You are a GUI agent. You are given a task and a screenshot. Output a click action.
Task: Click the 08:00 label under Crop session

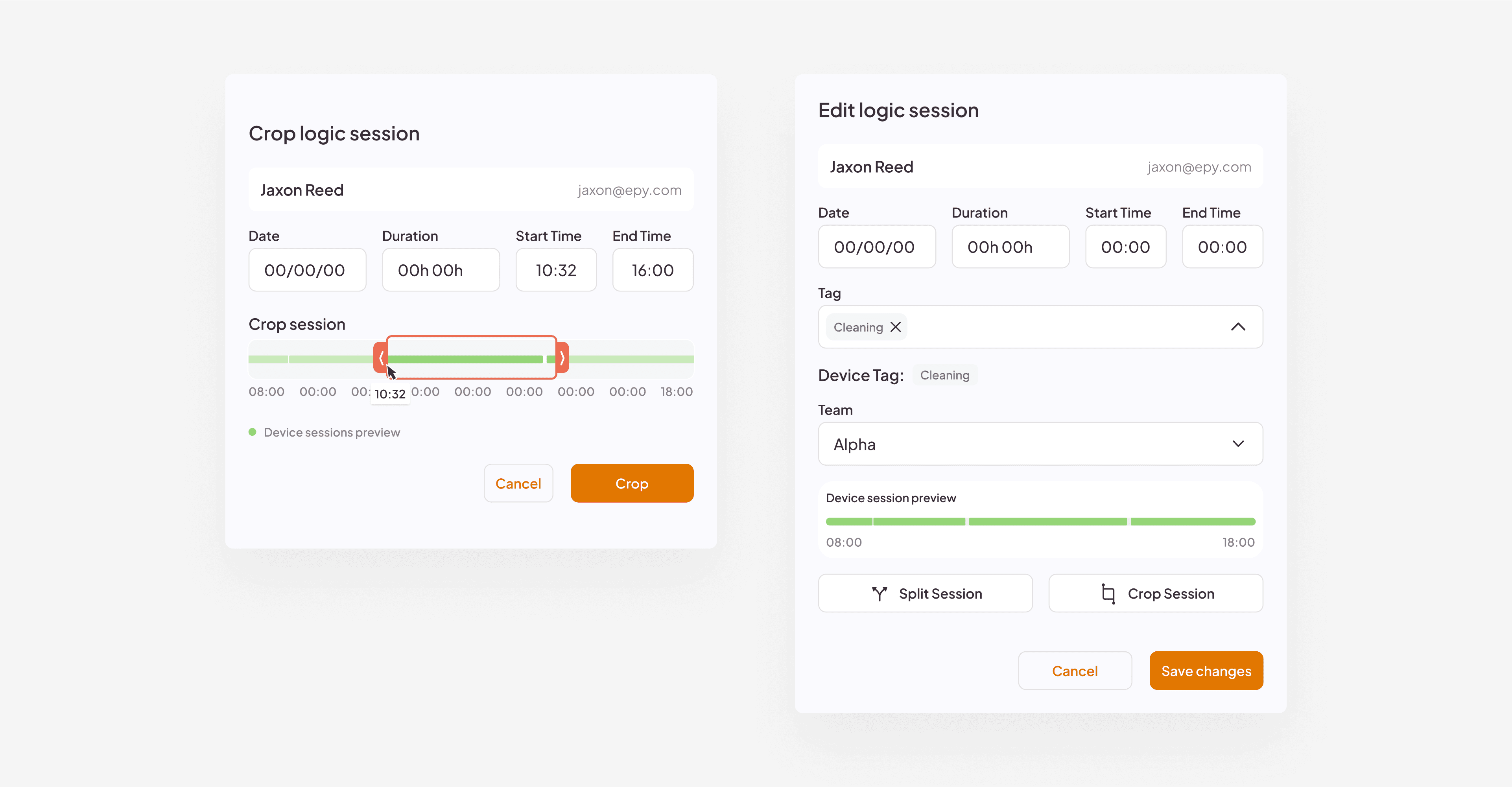pos(266,391)
